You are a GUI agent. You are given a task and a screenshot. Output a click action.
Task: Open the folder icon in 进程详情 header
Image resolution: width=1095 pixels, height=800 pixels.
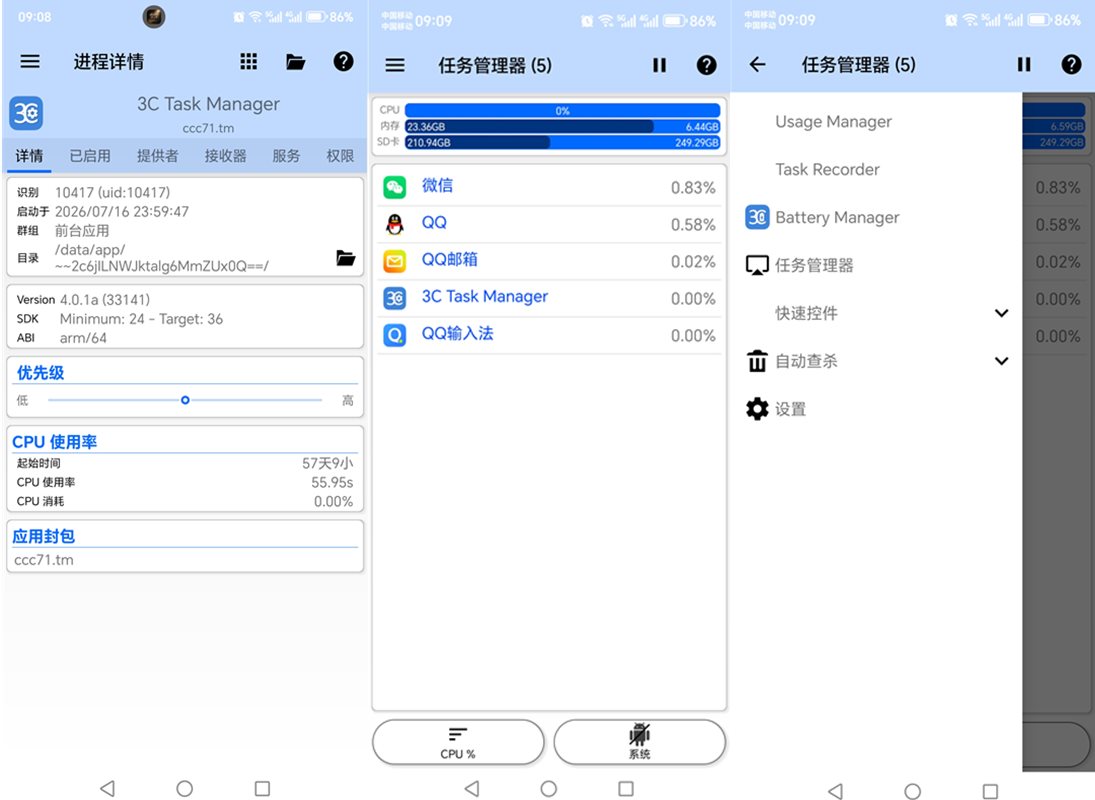click(295, 61)
